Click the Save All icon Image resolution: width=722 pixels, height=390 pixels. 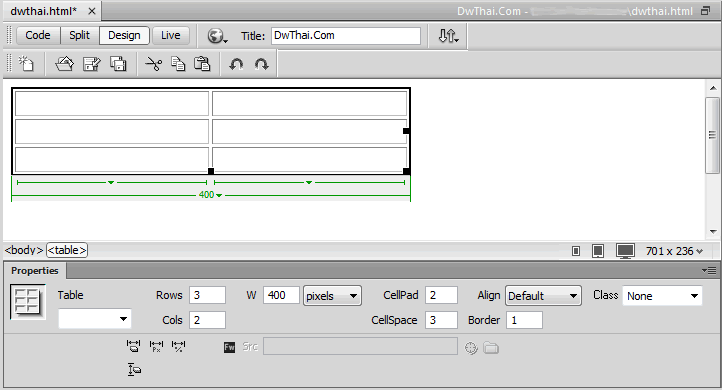(118, 64)
